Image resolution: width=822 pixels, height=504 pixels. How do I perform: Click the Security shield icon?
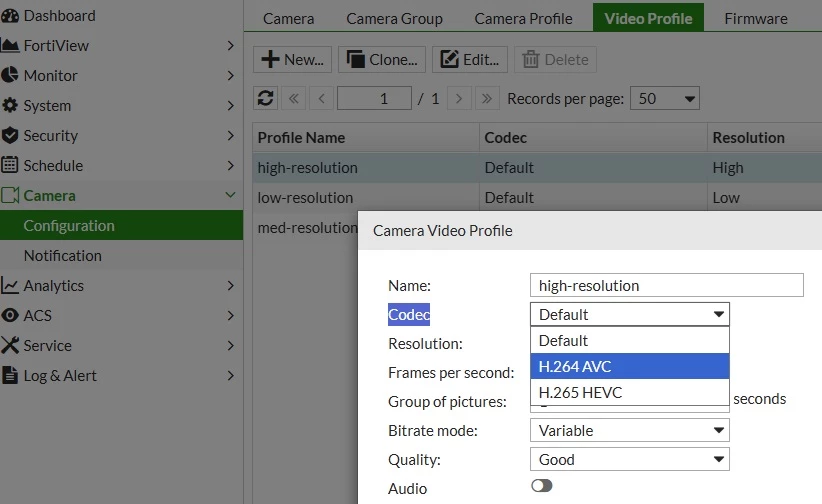coord(9,135)
